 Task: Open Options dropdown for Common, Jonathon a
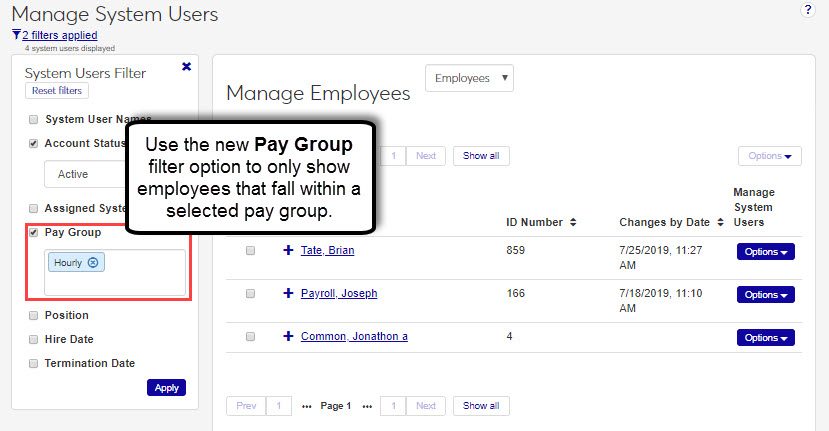765,338
